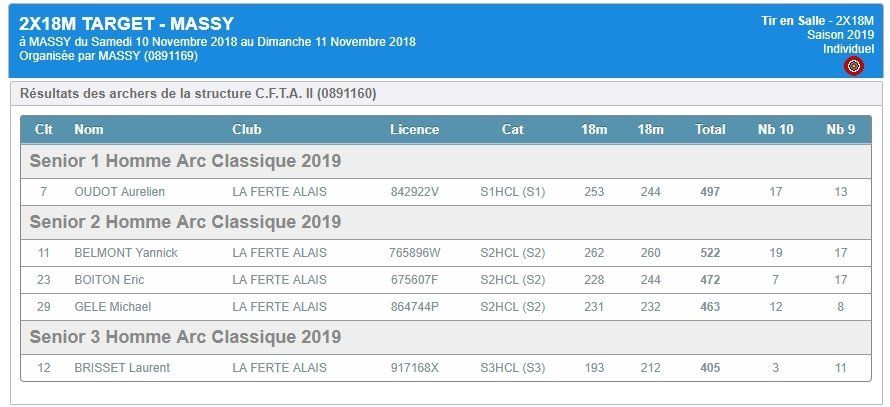Click the Senior 2 Homme Arc Classique heading
Screen dimensions: 890x407
coord(186,222)
